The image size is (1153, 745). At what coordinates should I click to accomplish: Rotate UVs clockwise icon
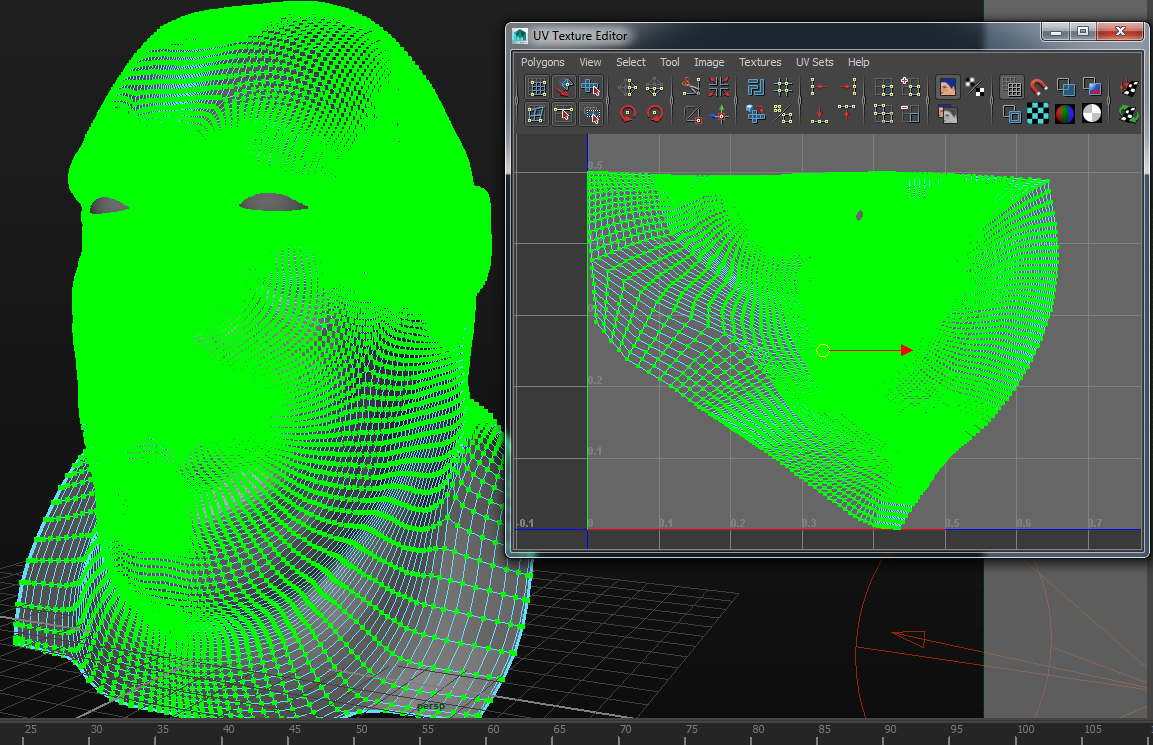[654, 114]
